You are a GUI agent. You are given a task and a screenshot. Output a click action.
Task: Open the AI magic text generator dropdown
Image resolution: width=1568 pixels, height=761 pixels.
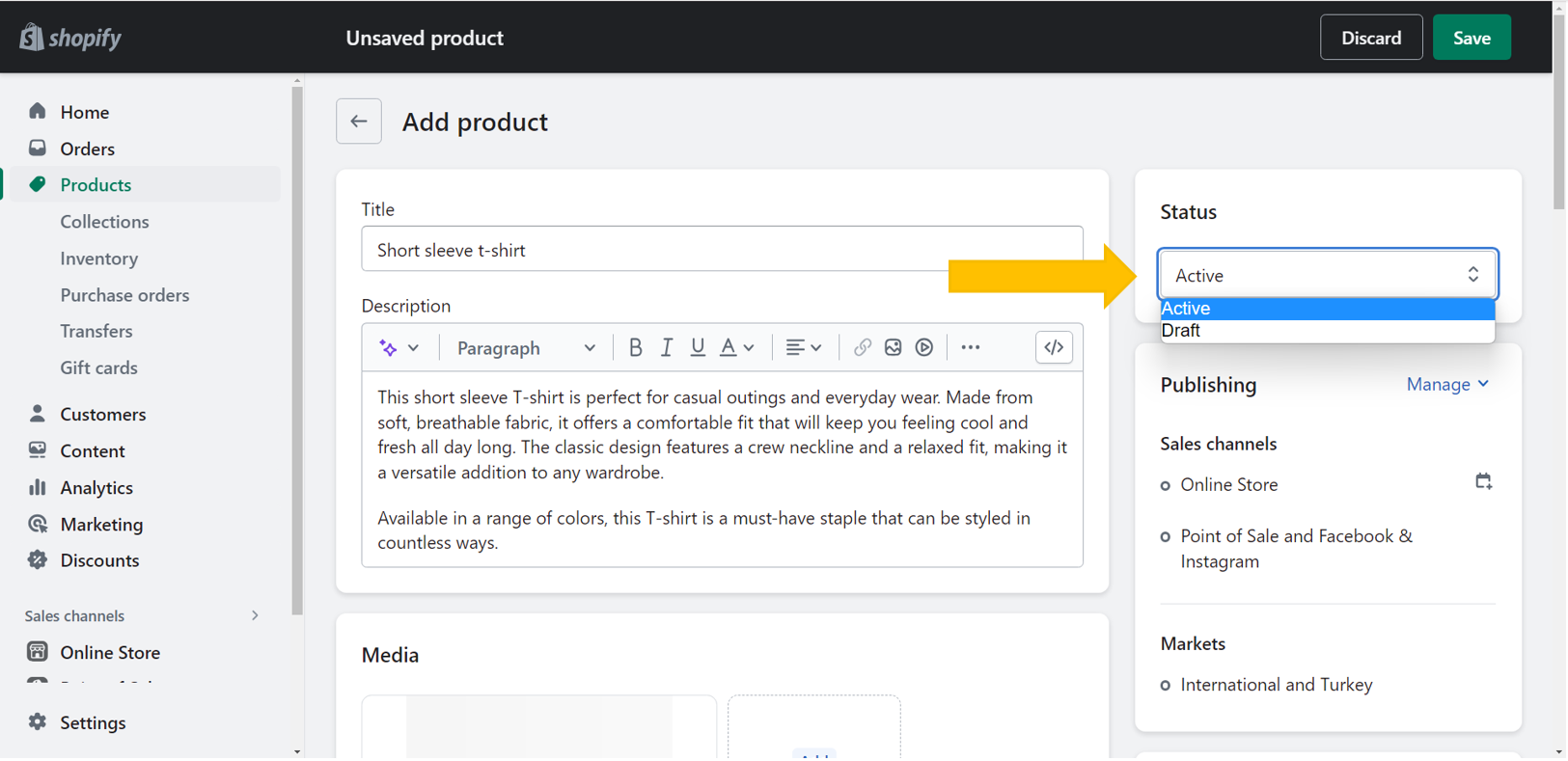coord(399,348)
